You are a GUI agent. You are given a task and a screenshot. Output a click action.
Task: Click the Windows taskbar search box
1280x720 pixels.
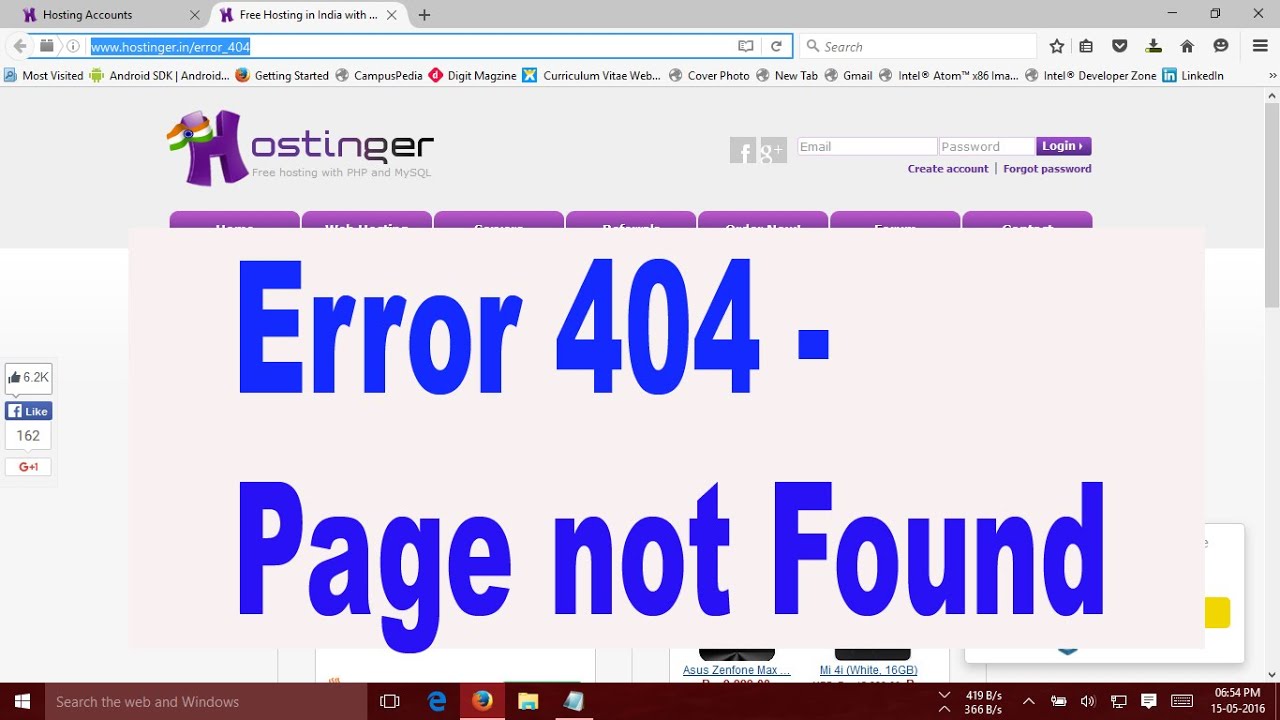pos(205,701)
